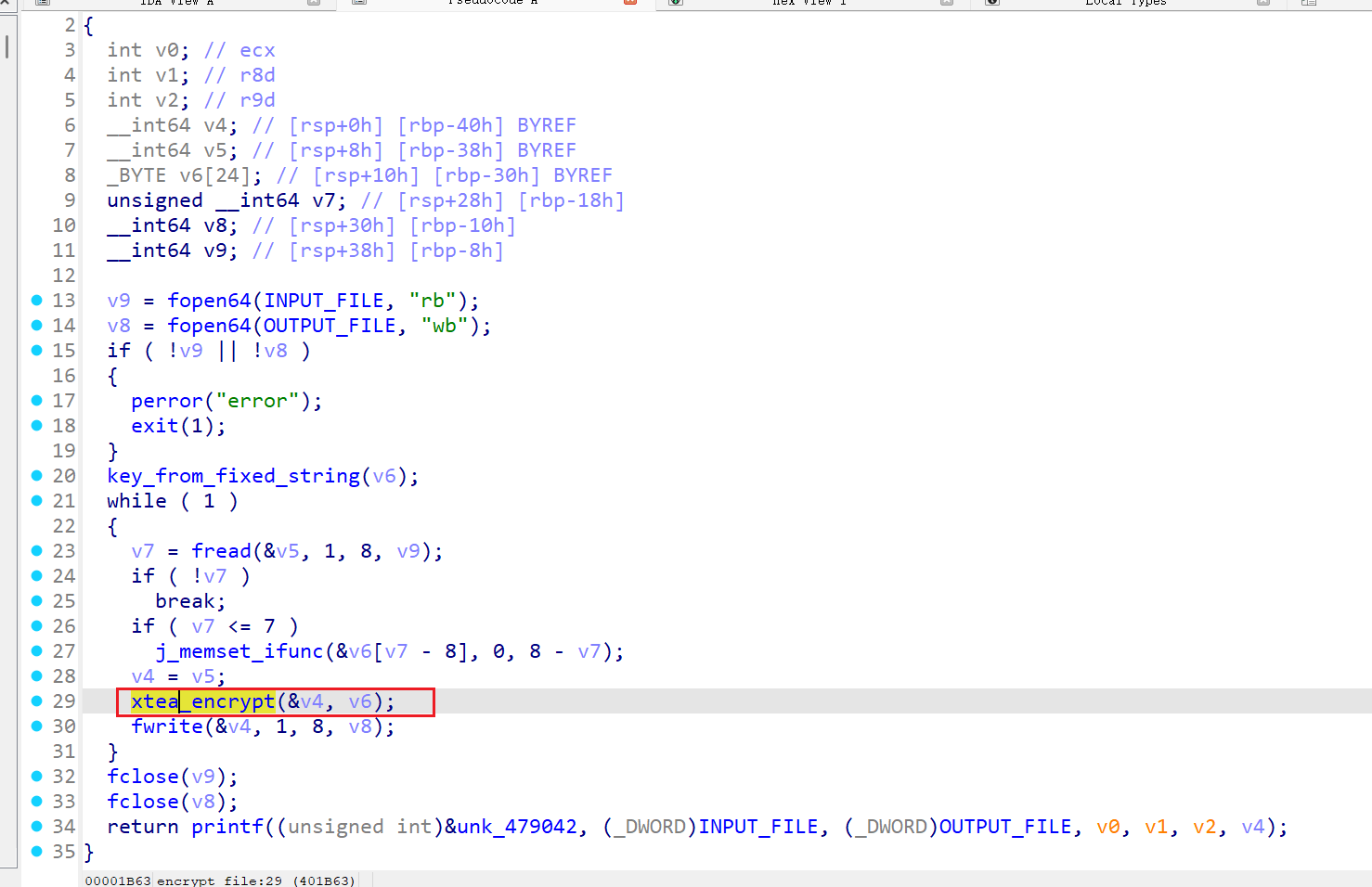Click OUTPUT_FILE in the printf arguments
The height and width of the screenshot is (887, 1372).
1005,827
